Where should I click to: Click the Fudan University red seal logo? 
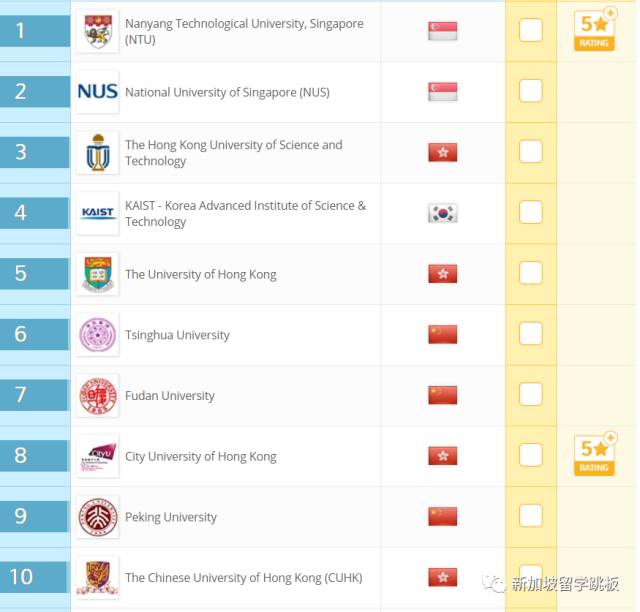point(97,396)
